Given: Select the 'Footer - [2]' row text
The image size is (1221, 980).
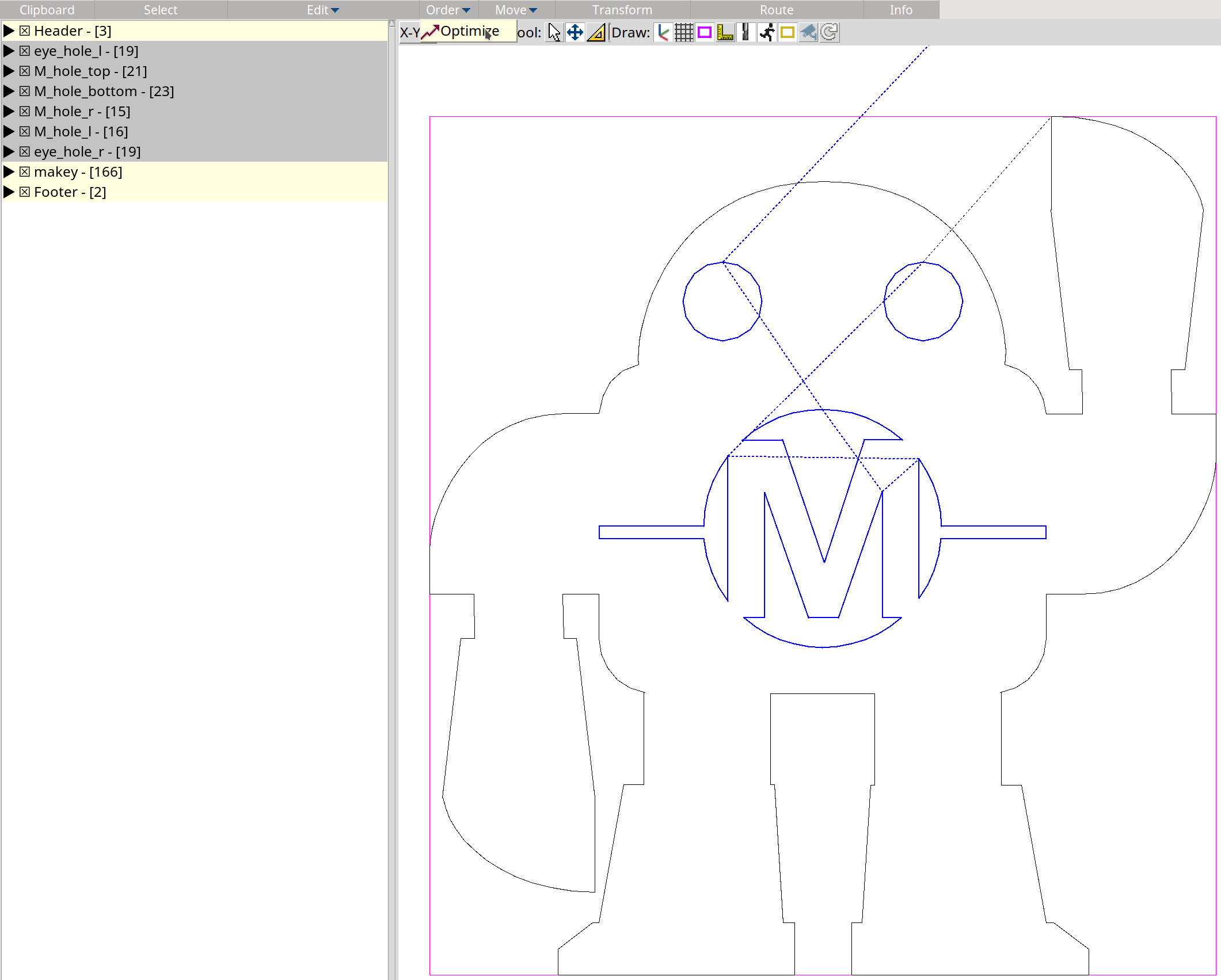Looking at the screenshot, I should click(70, 192).
